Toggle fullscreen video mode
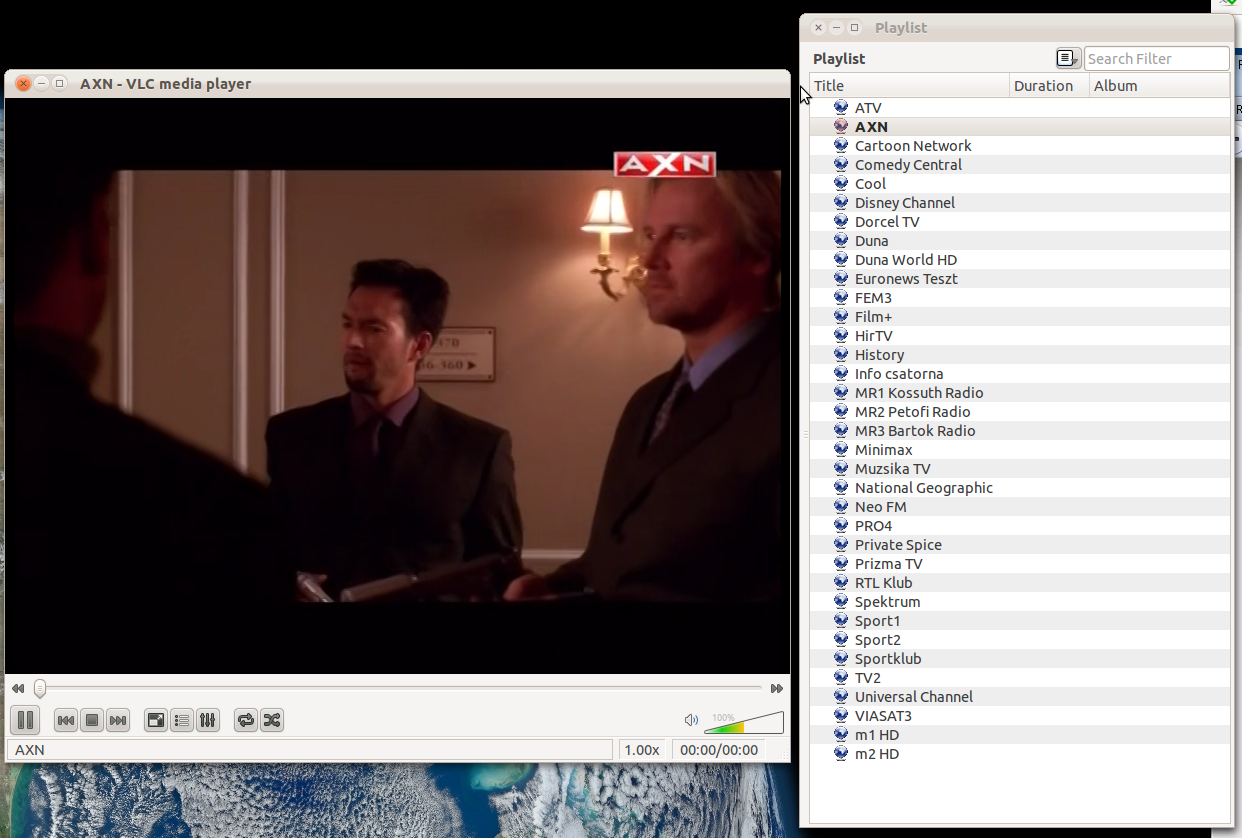The image size is (1242, 838). (x=156, y=720)
